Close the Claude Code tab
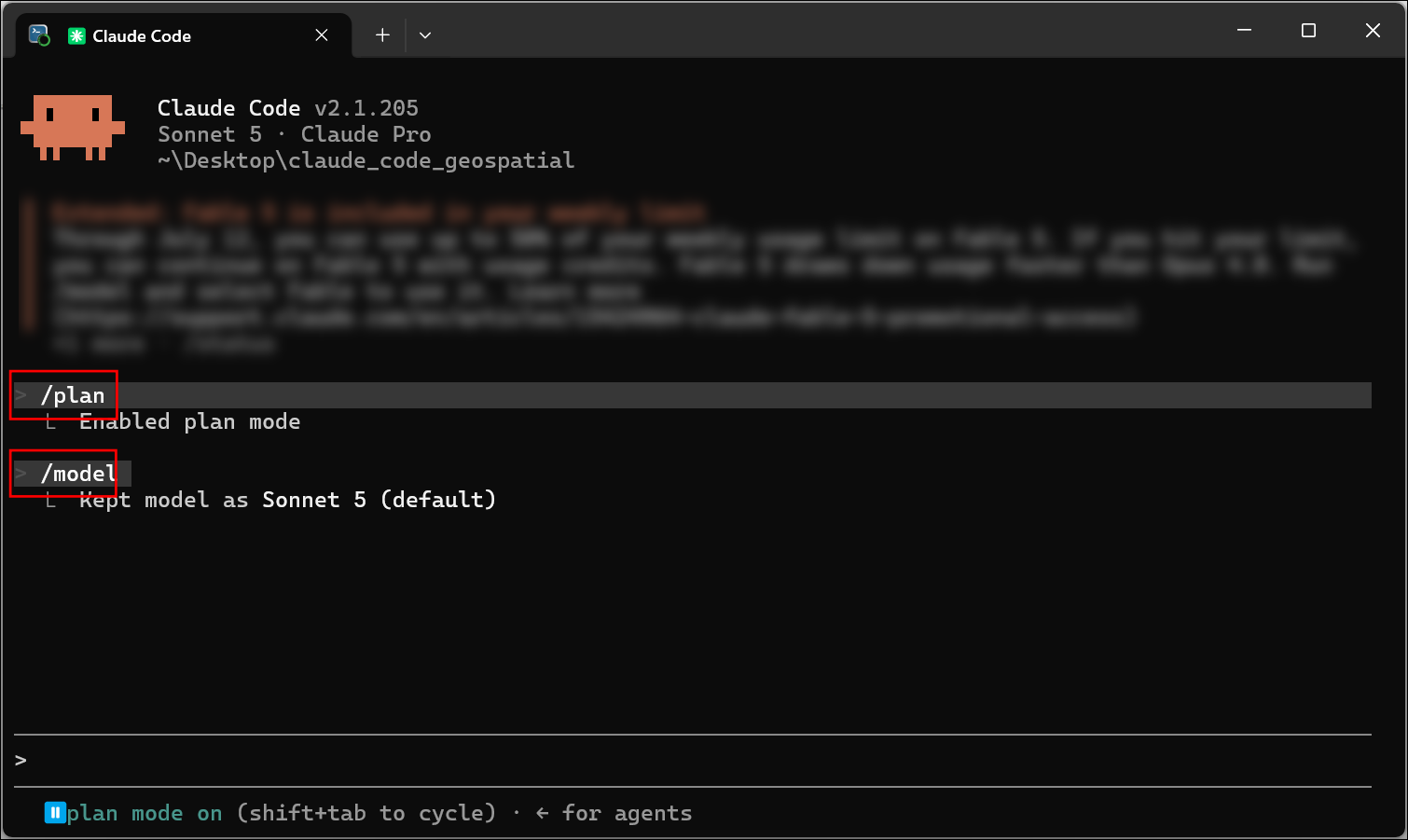1408x840 pixels. tap(322, 35)
